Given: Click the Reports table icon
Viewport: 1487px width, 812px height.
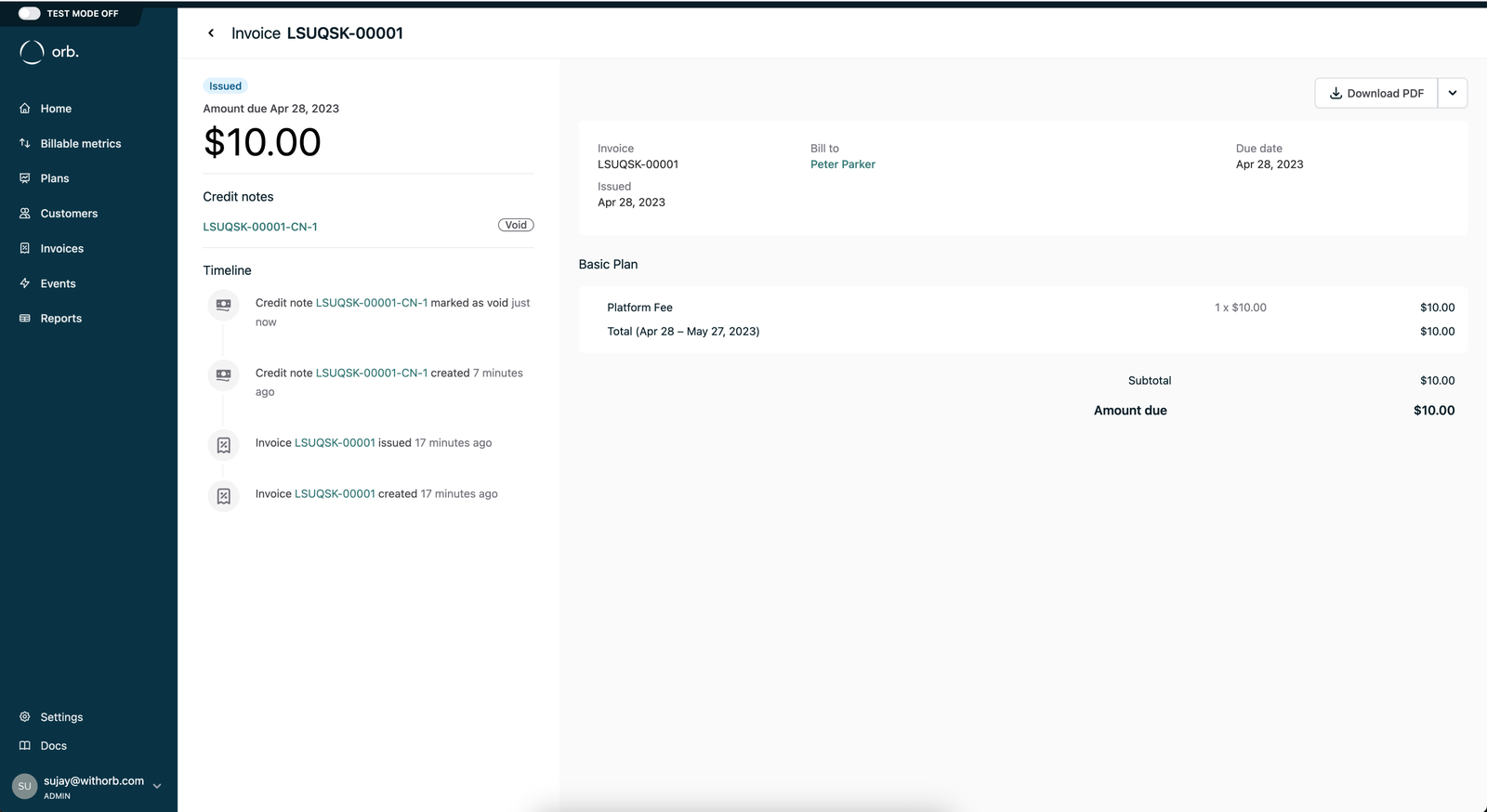Looking at the screenshot, I should tap(25, 318).
